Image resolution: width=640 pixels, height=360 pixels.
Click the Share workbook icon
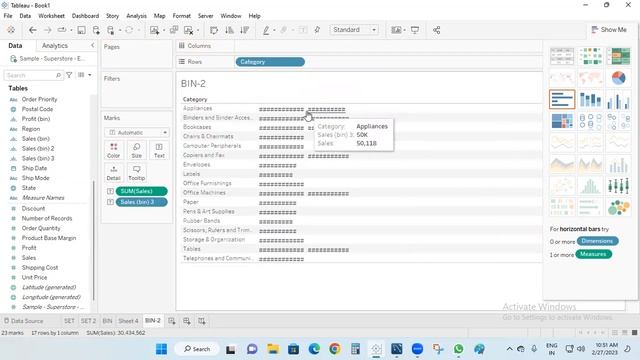coord(436,30)
